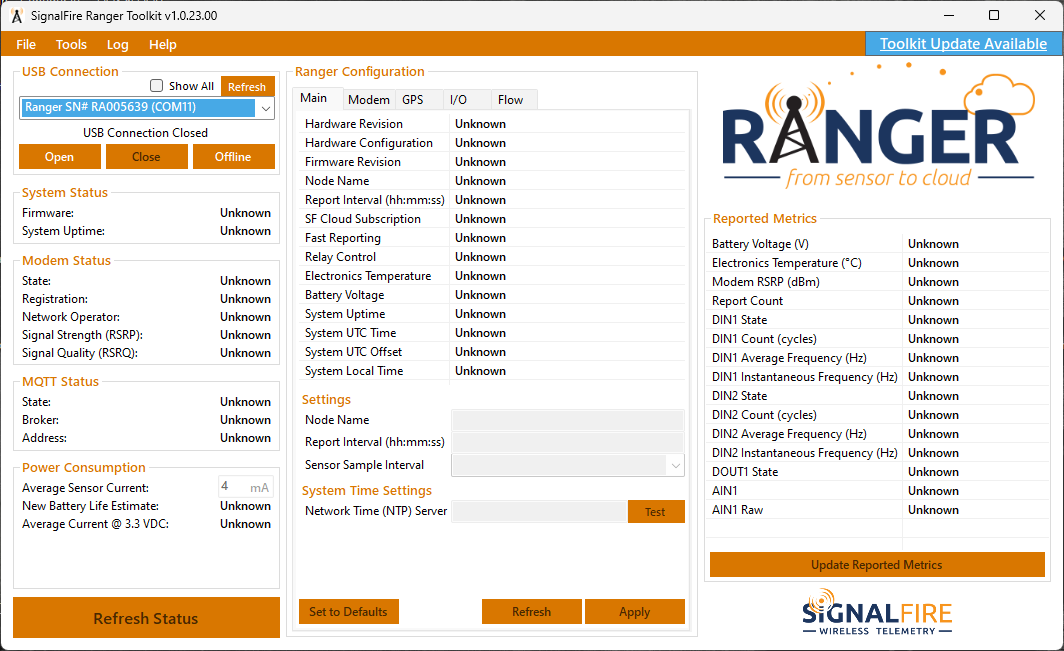Select the SF Cloud Subscription row
1064x651 pixels.
click(493, 219)
